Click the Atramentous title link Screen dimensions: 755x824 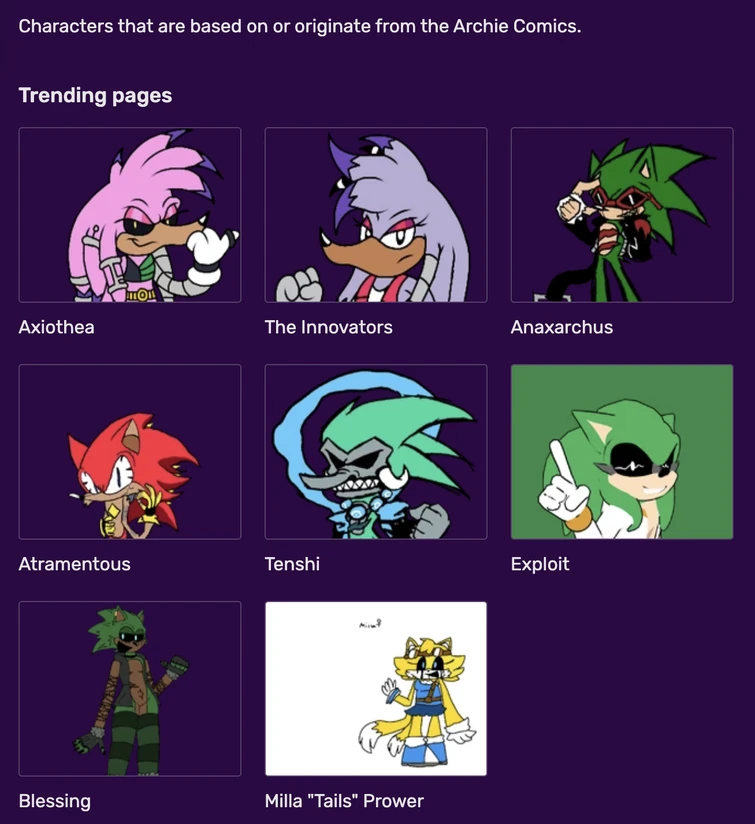coord(74,564)
